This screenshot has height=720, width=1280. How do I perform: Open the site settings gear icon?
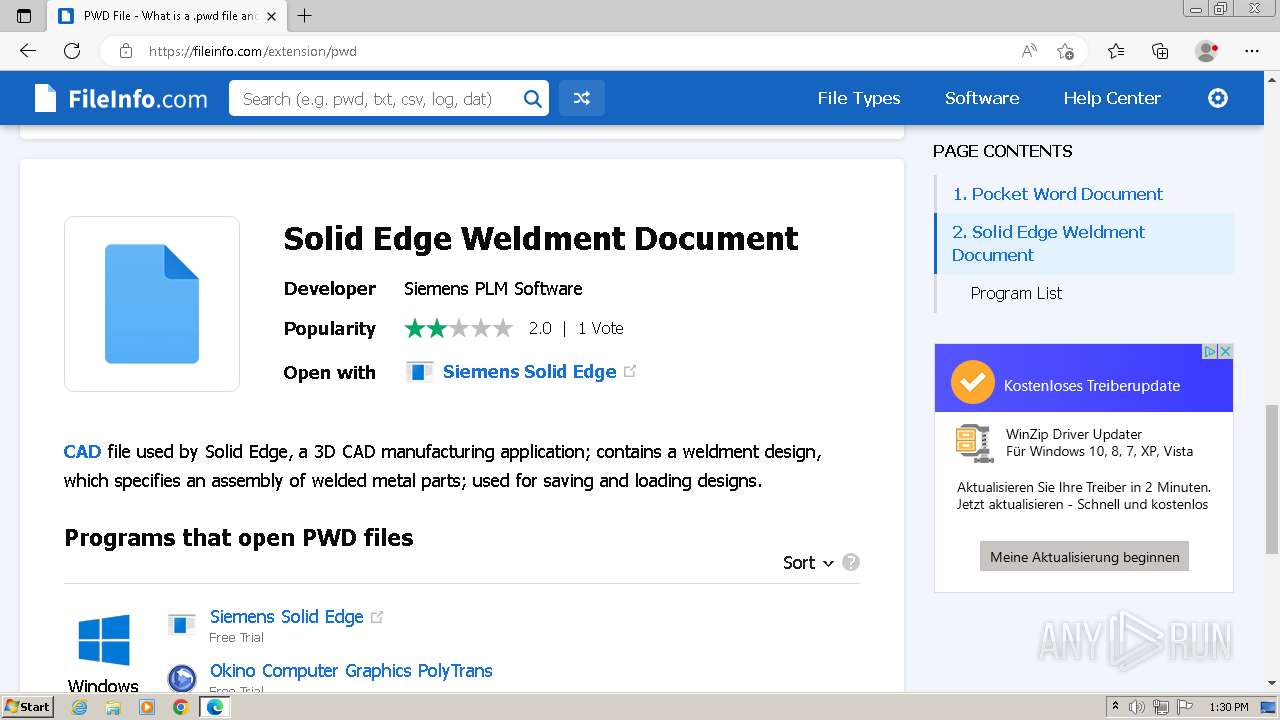1217,98
